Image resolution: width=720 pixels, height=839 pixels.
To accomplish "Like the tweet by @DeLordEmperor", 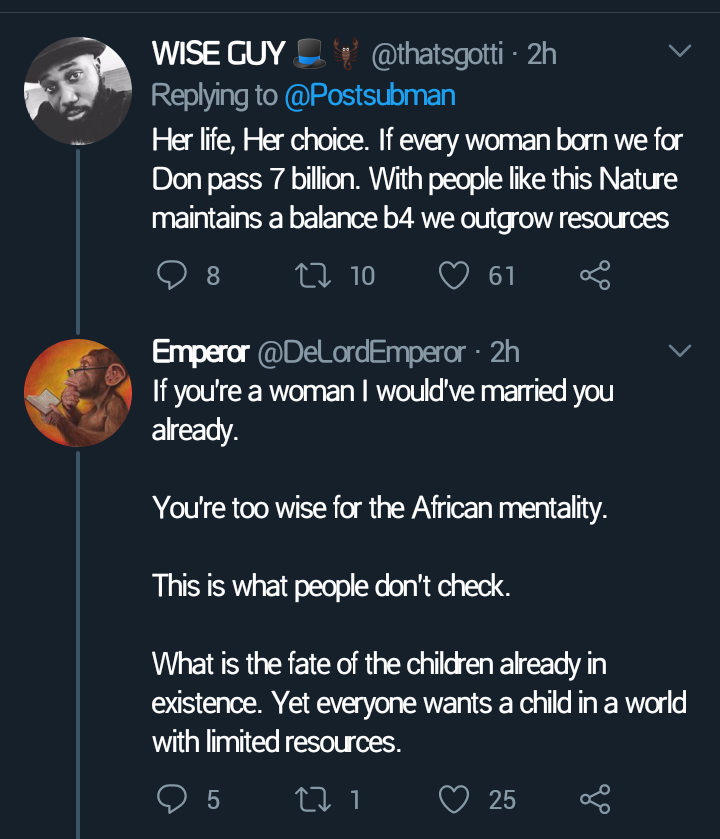I will 455,798.
